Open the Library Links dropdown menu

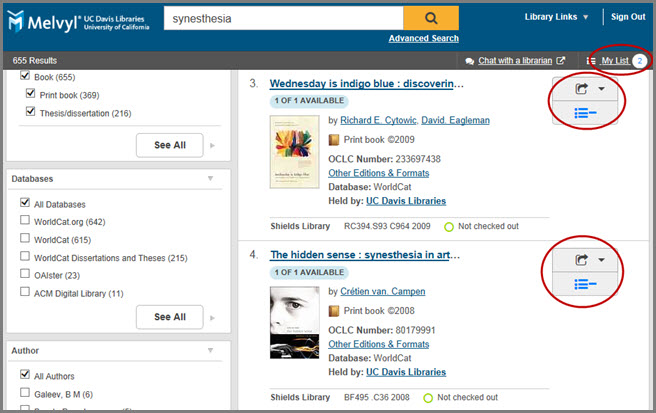[x=556, y=17]
